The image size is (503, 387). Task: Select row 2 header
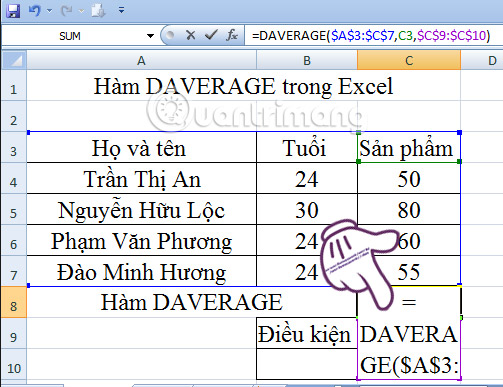[14, 116]
